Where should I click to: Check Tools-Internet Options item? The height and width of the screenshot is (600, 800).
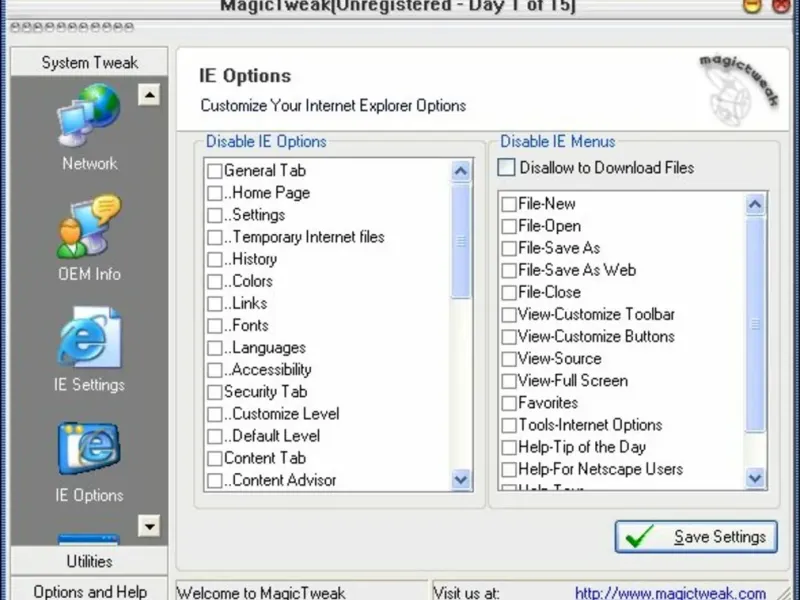[509, 425]
